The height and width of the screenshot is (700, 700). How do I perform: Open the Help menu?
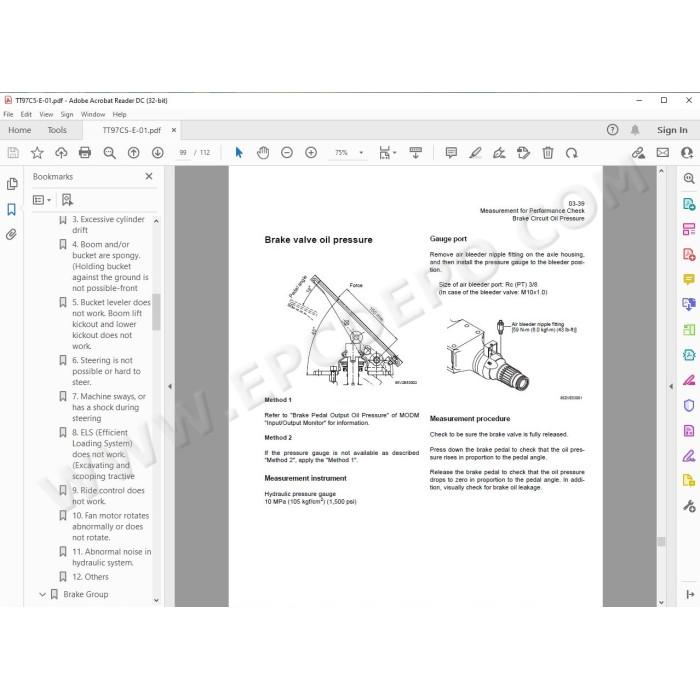(x=119, y=115)
